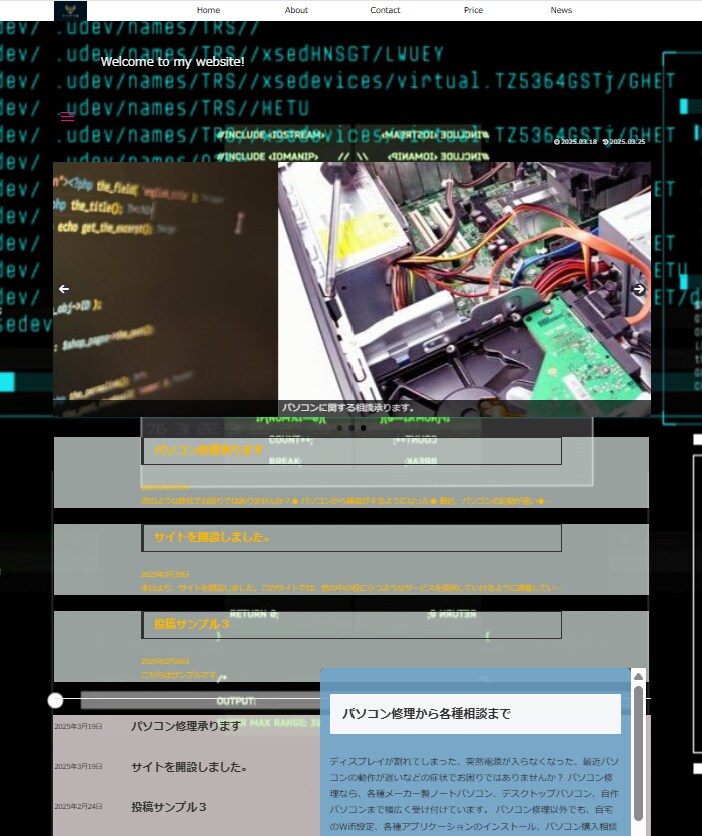Image resolution: width=702 pixels, height=836 pixels.
Task: Click the heading パソコン修理から各種相談まで
Action: [x=426, y=714]
